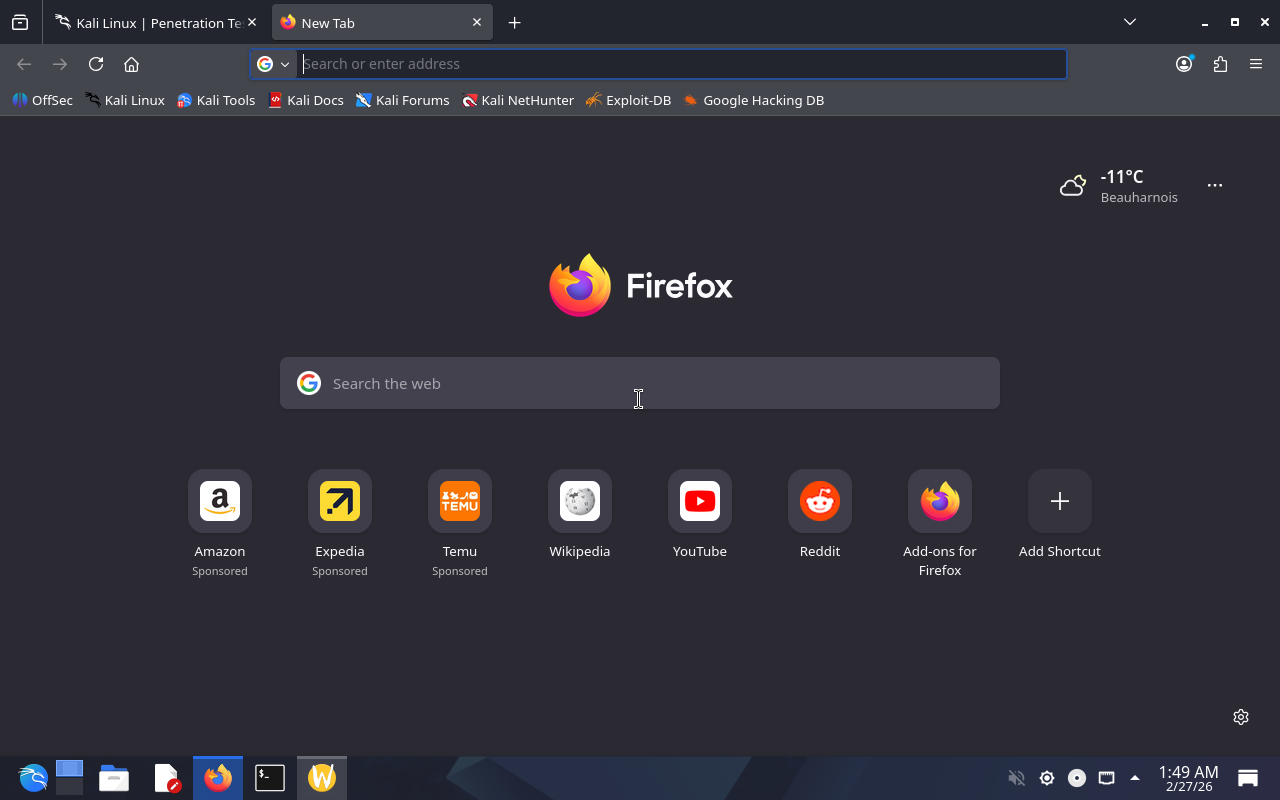
Task: Open the Firefox hamburger application menu
Action: (1256, 64)
